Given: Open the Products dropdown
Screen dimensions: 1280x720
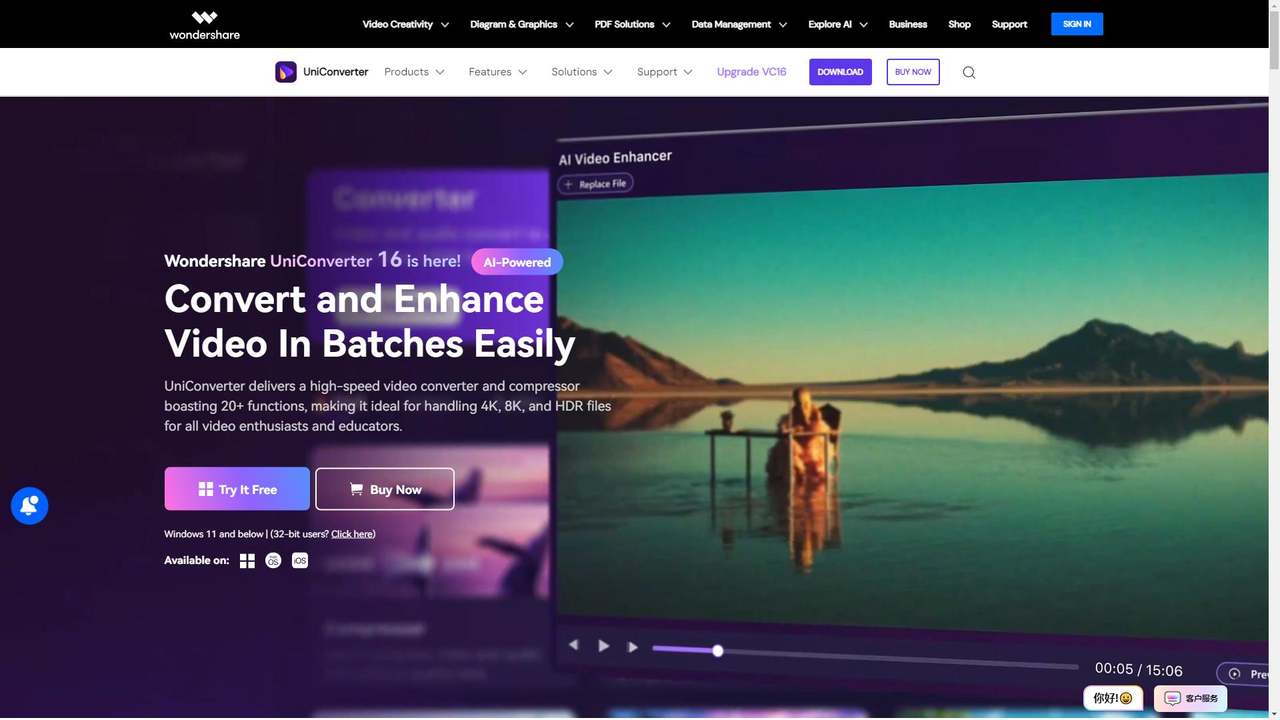Looking at the screenshot, I should click(414, 72).
